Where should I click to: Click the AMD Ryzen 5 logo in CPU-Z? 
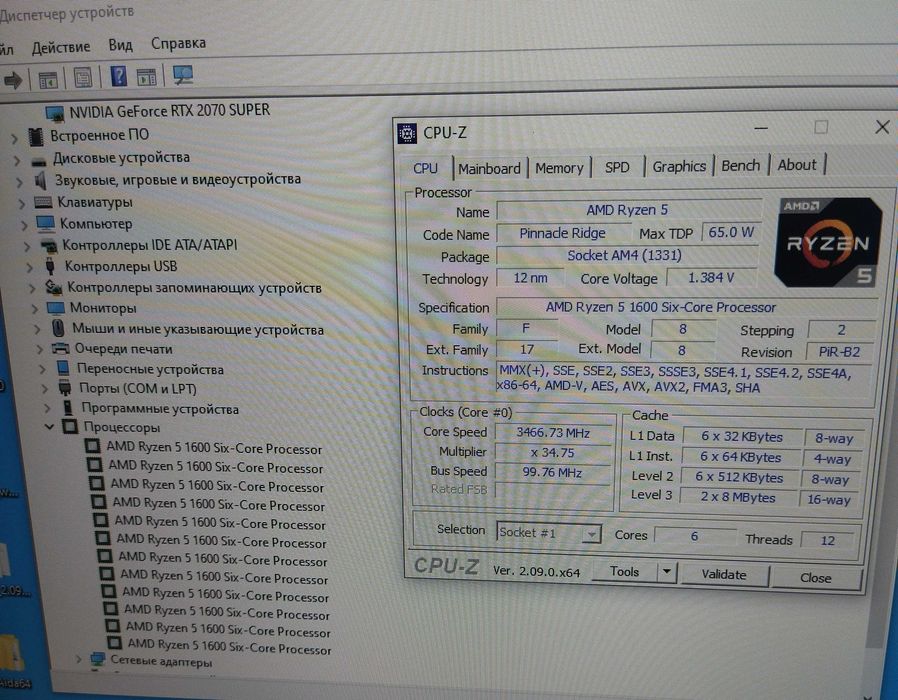827,242
